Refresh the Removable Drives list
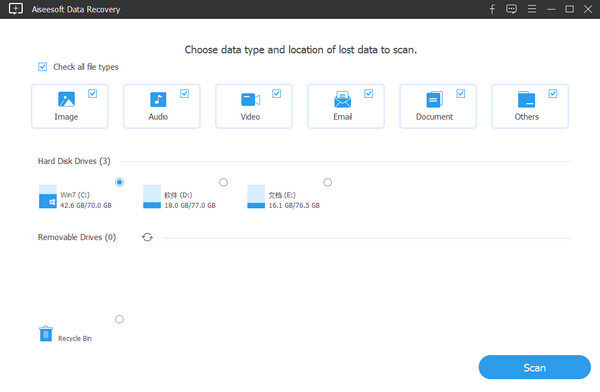 tap(147, 237)
